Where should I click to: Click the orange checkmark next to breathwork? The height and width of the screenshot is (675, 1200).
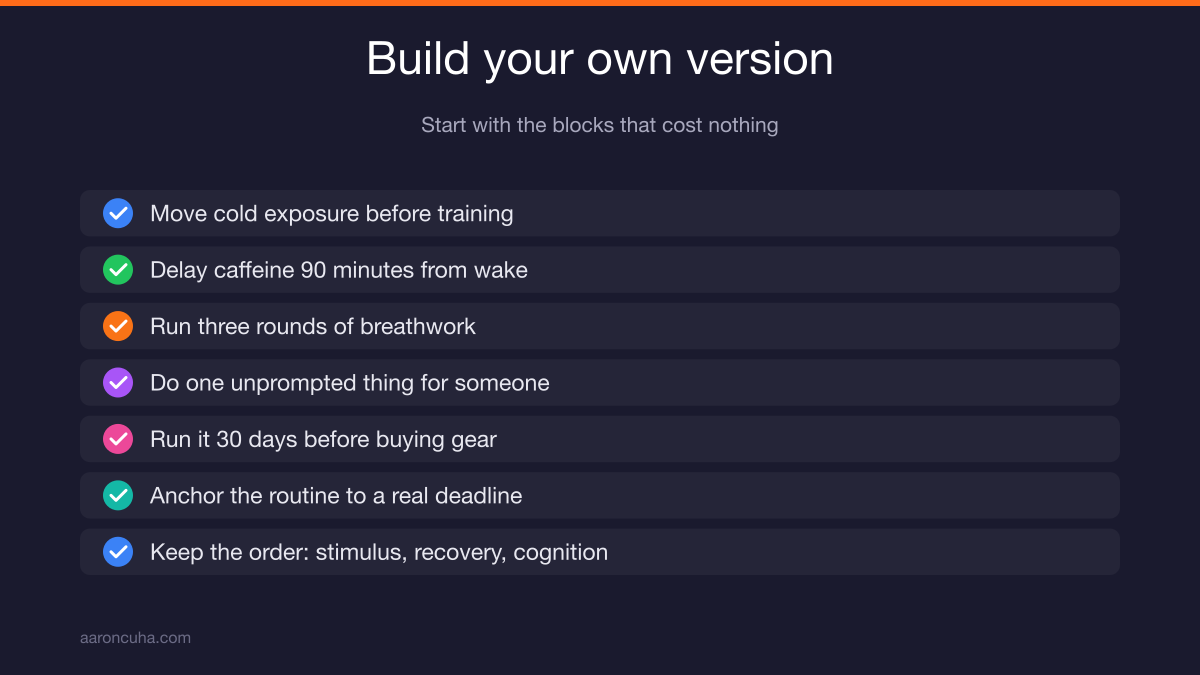(x=118, y=326)
